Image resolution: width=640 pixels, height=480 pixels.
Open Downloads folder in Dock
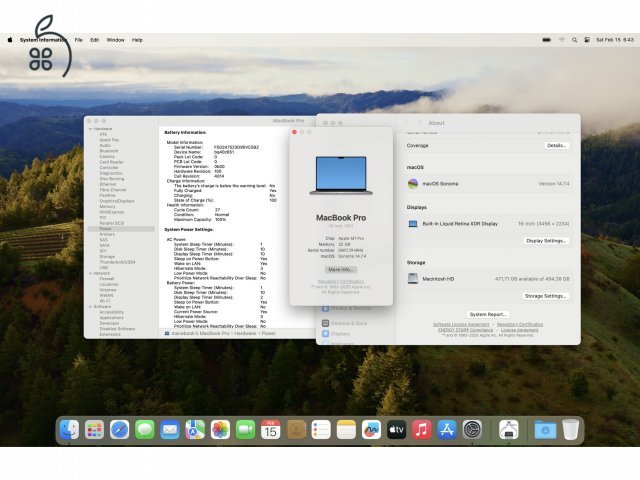tap(545, 430)
